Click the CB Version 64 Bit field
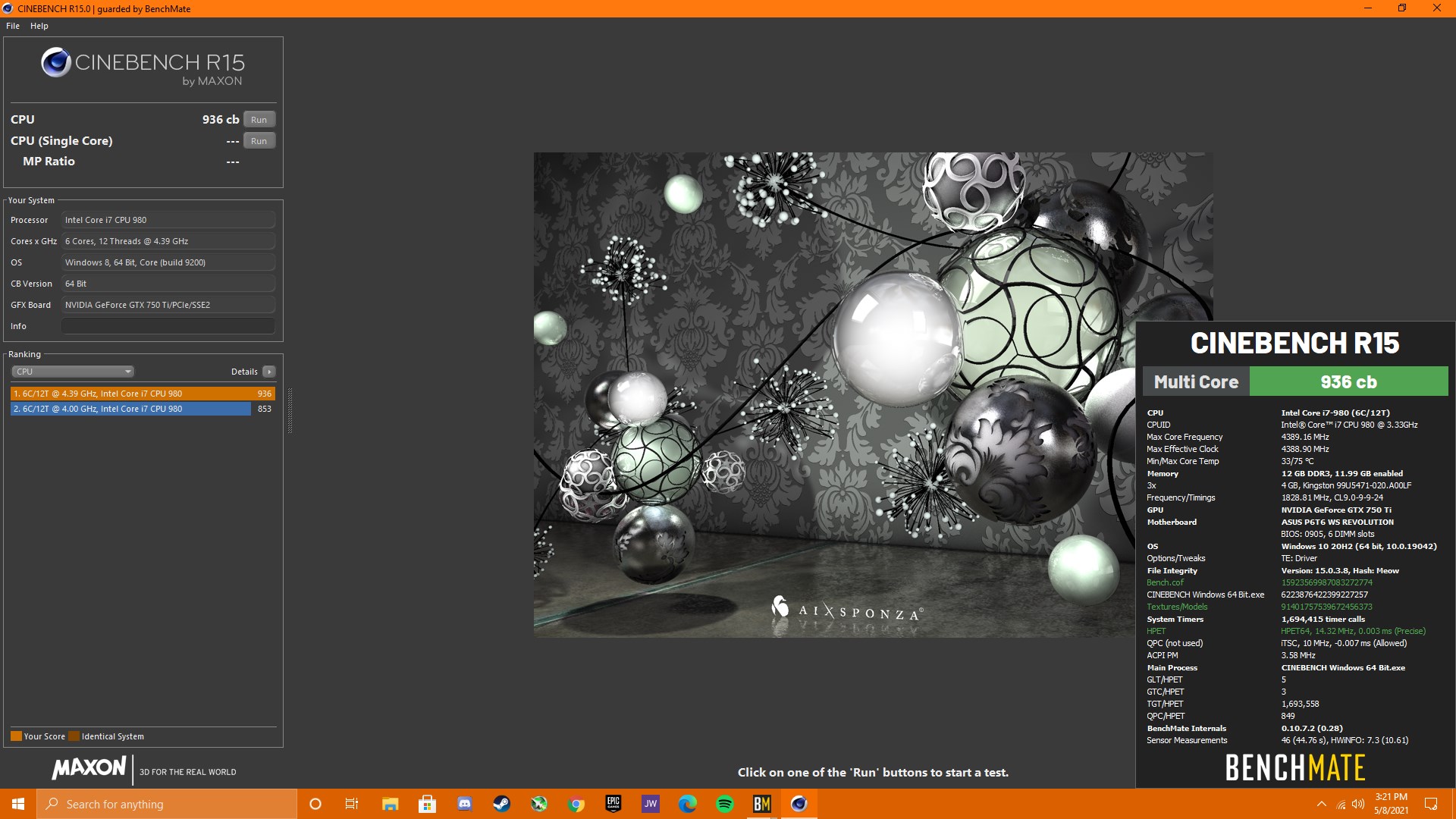This screenshot has height=819, width=1456. 168,284
